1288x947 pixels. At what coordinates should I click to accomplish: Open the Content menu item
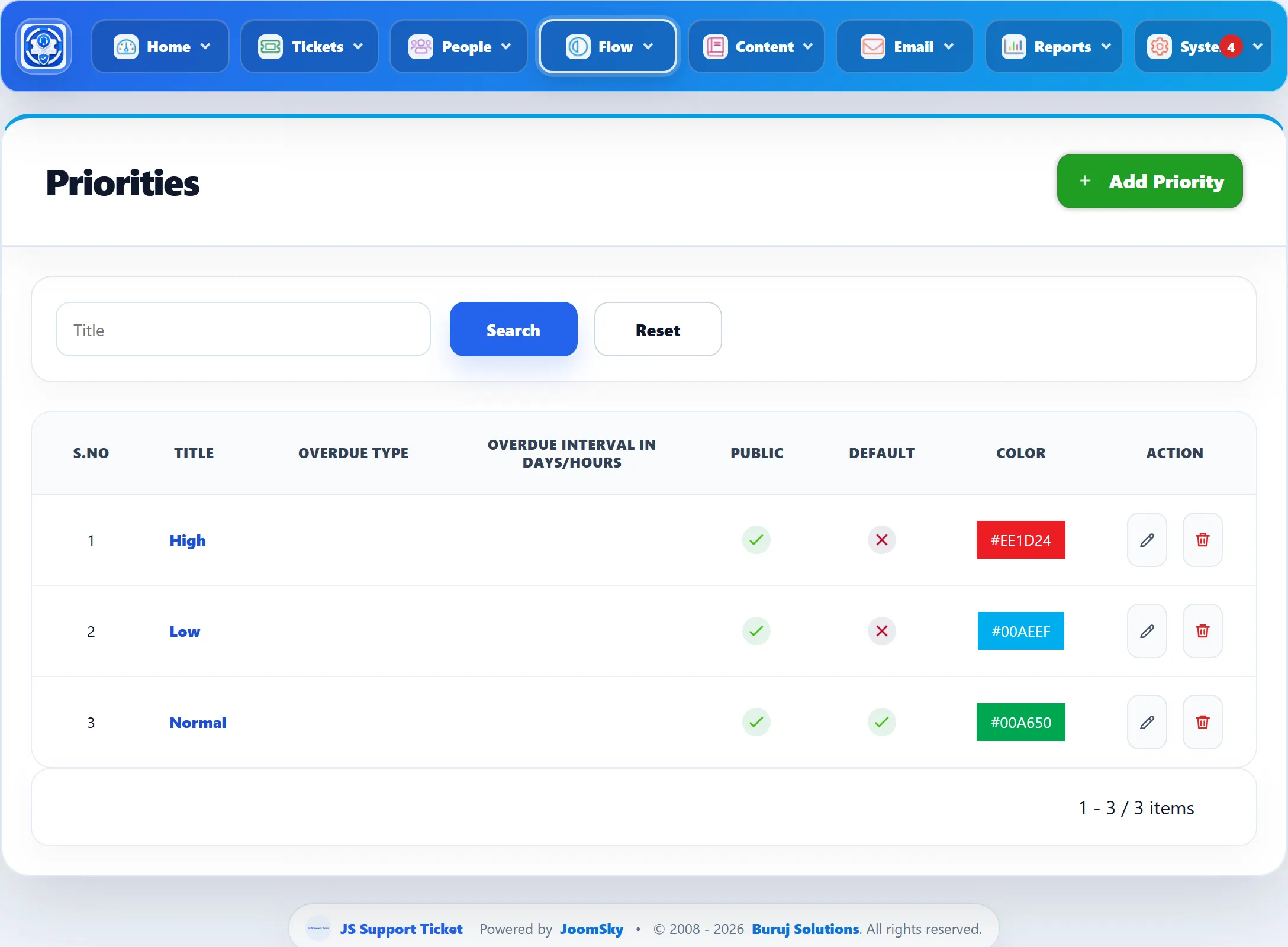756,47
